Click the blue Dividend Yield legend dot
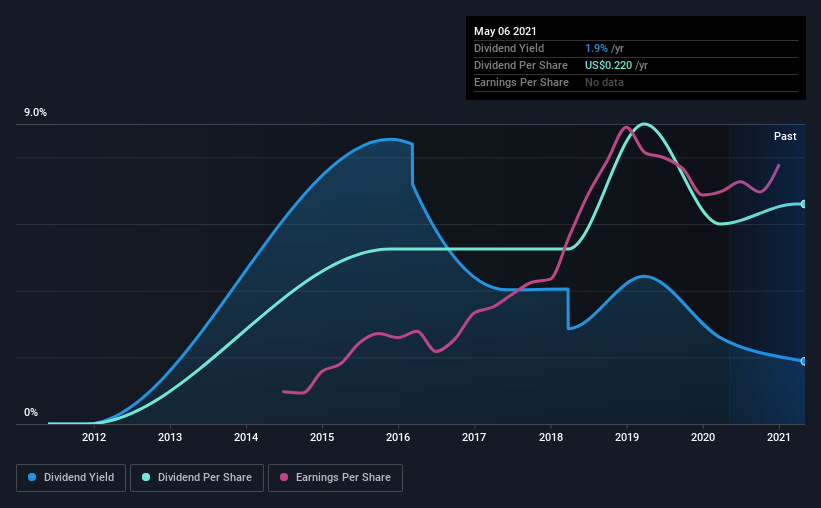 32,477
